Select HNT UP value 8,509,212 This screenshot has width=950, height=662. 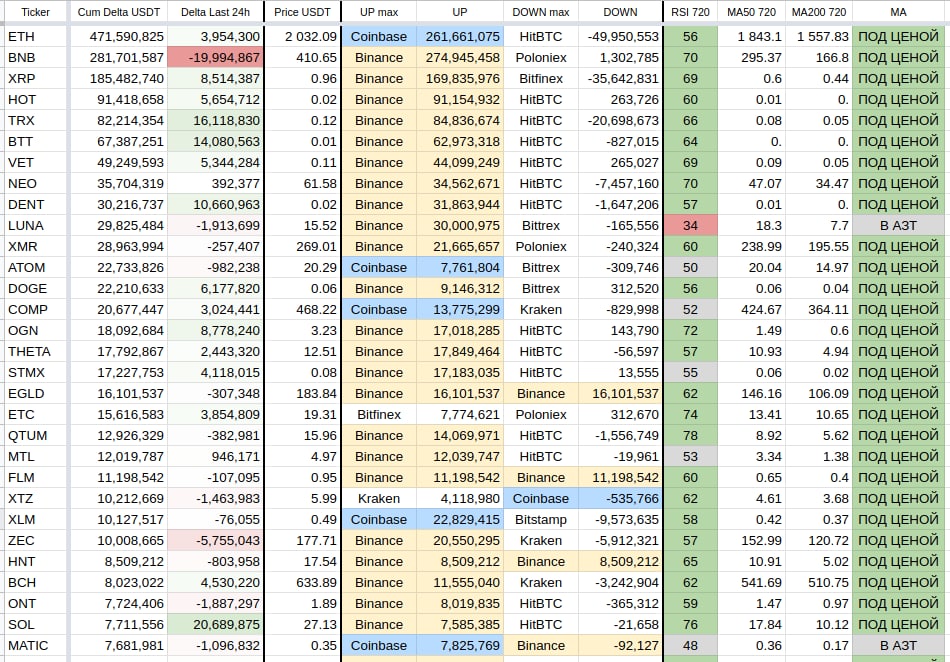(460, 561)
